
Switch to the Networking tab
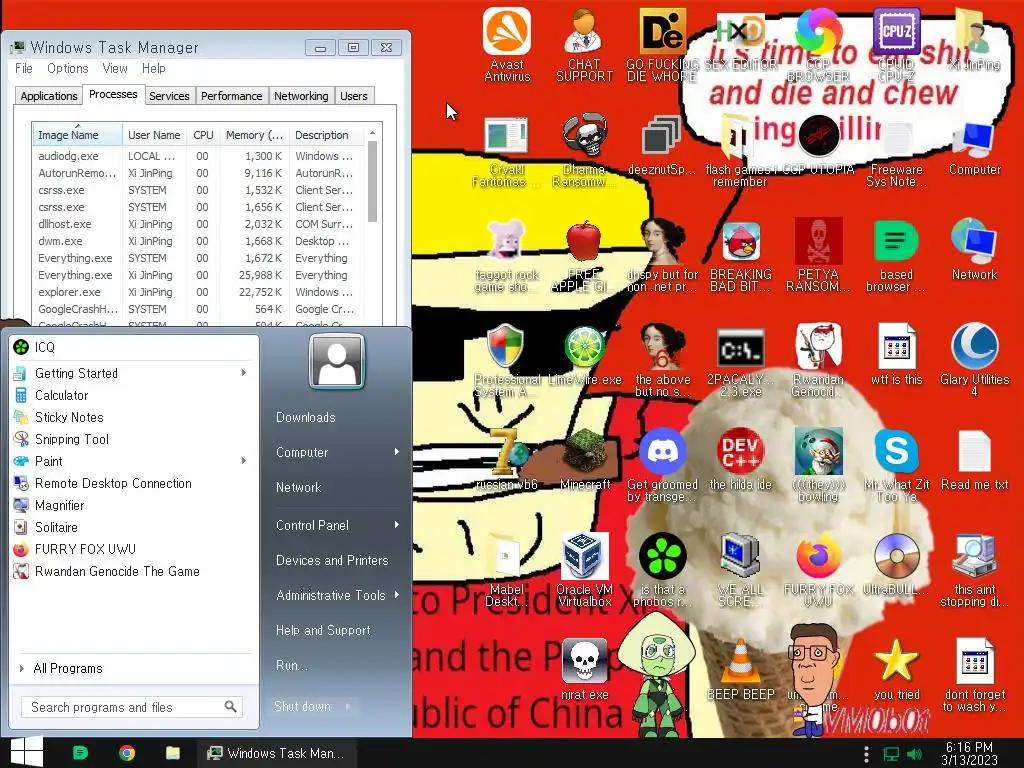[301, 96]
